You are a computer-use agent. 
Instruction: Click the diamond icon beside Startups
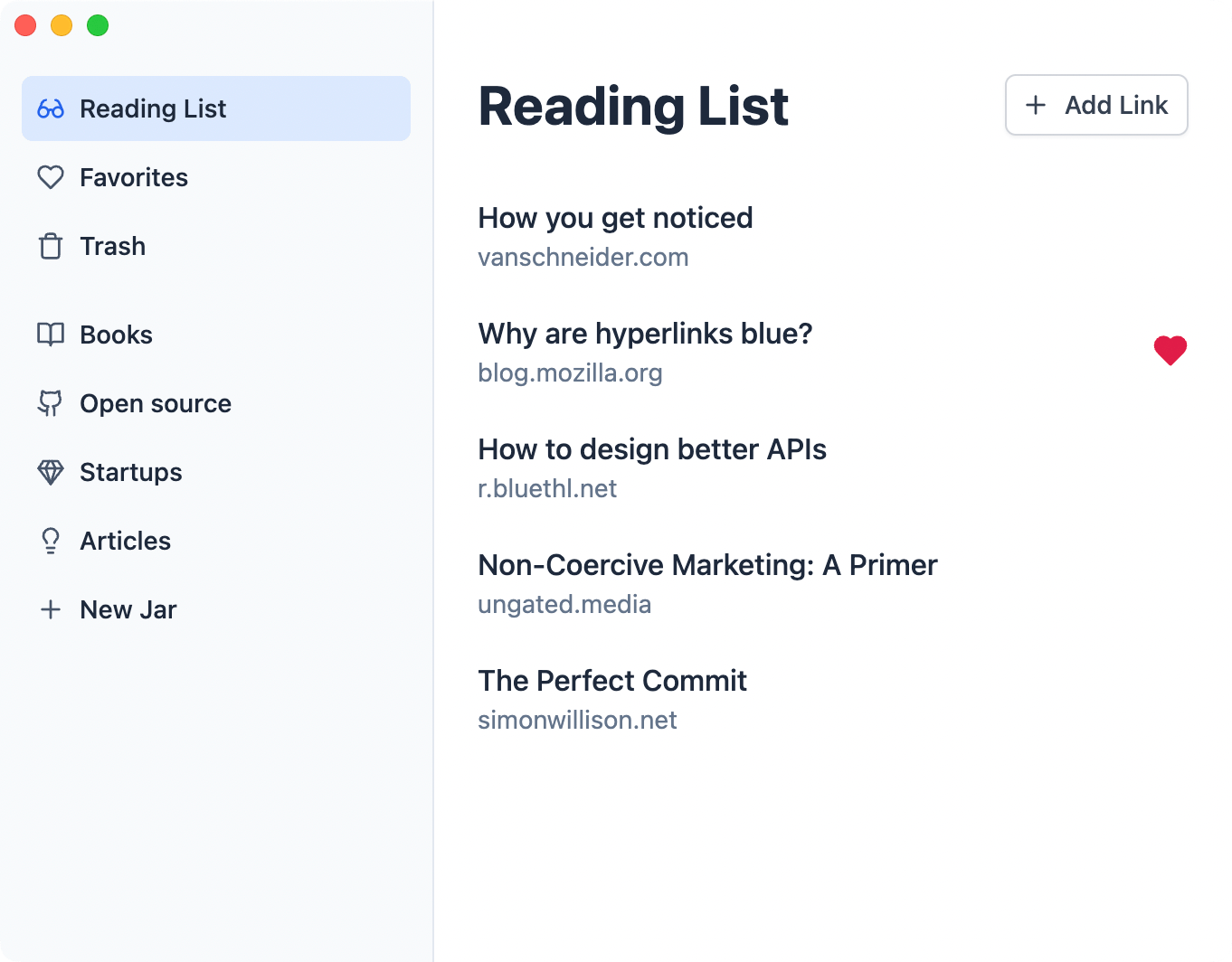[x=51, y=472]
